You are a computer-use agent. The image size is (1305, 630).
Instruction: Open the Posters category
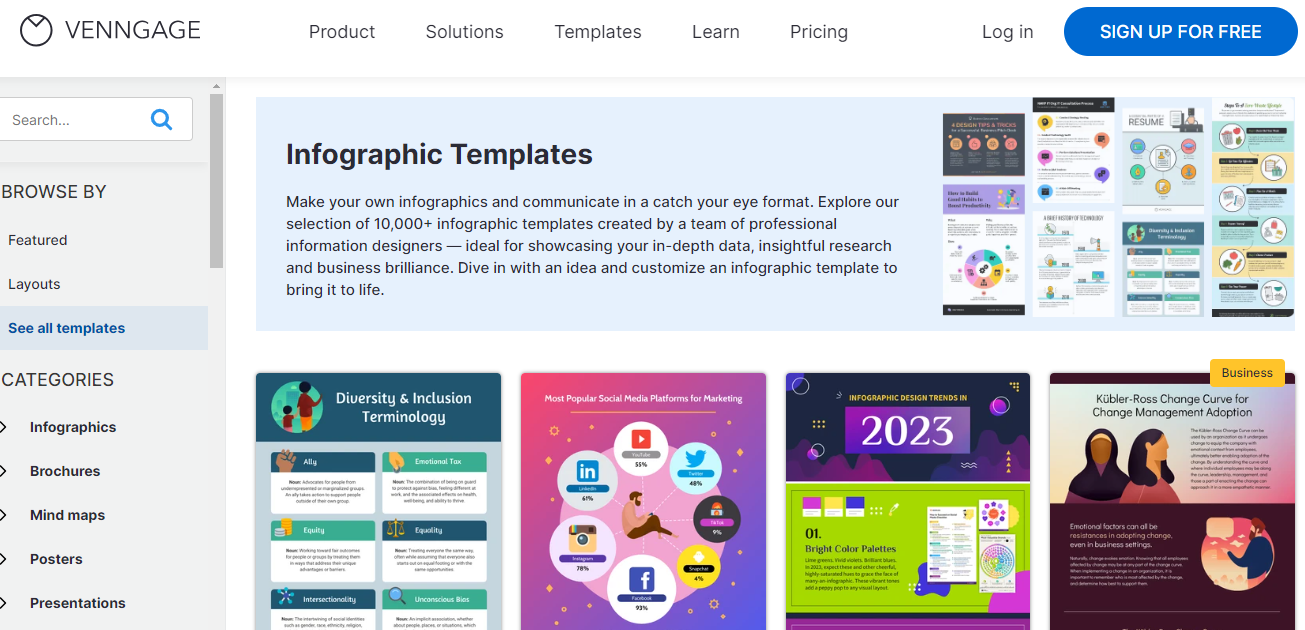(x=56, y=559)
